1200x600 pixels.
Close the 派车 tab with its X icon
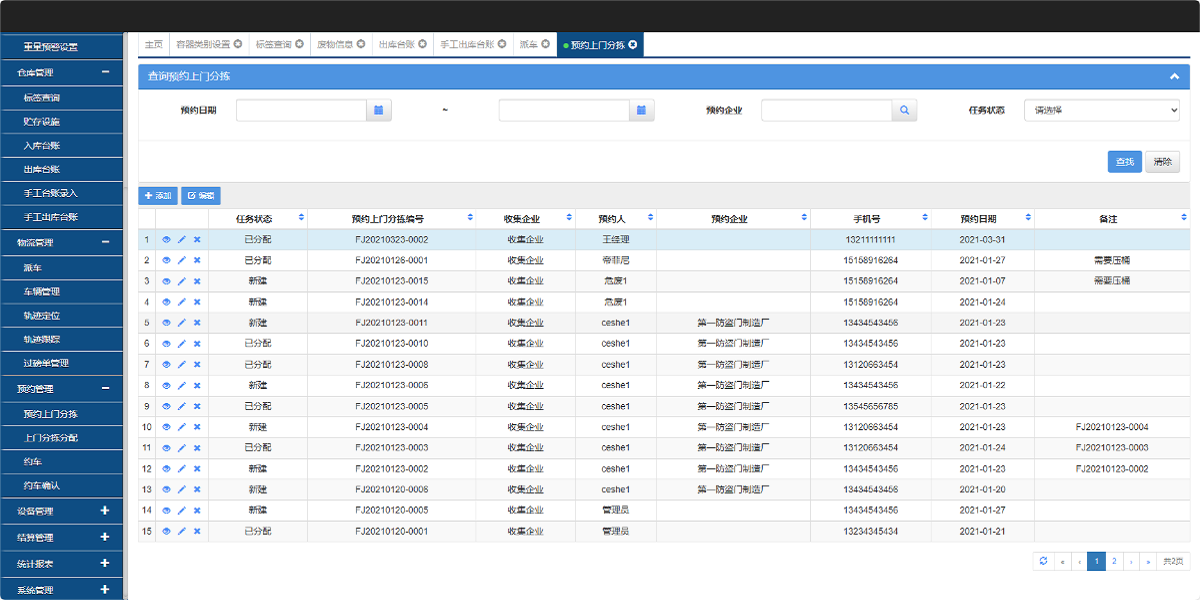[x=546, y=44]
